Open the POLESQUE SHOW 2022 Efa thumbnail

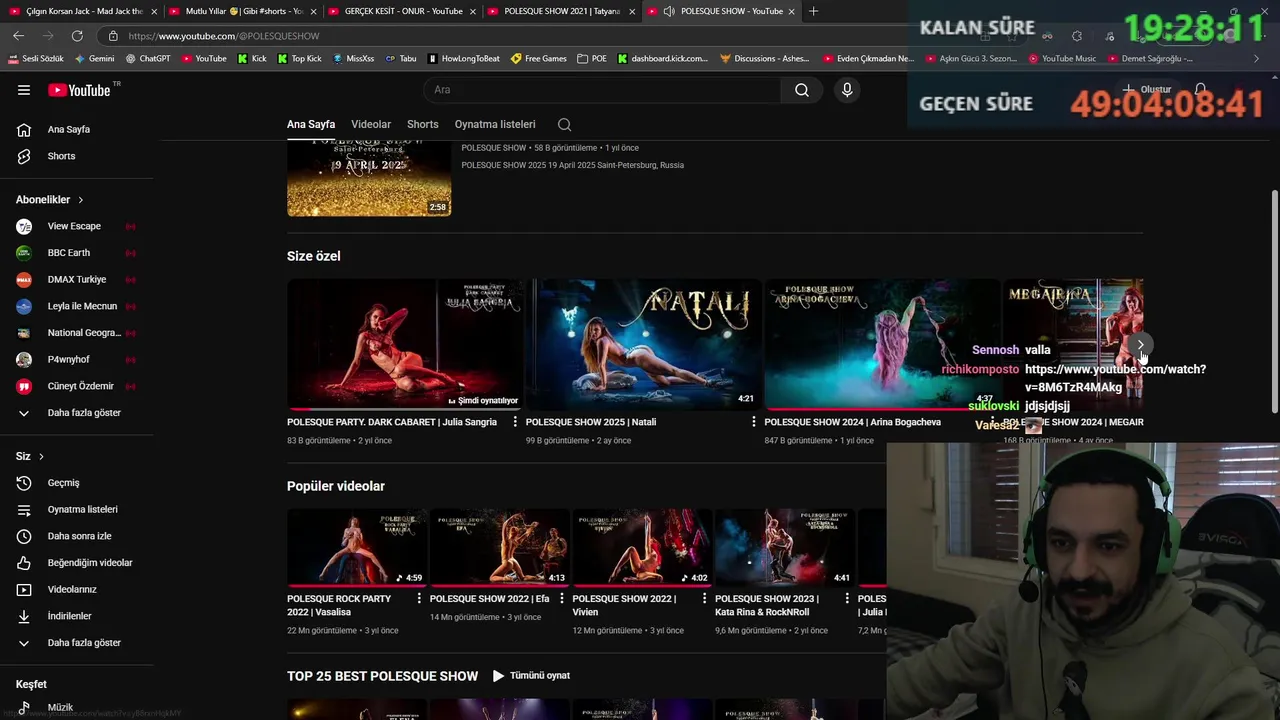click(x=499, y=547)
